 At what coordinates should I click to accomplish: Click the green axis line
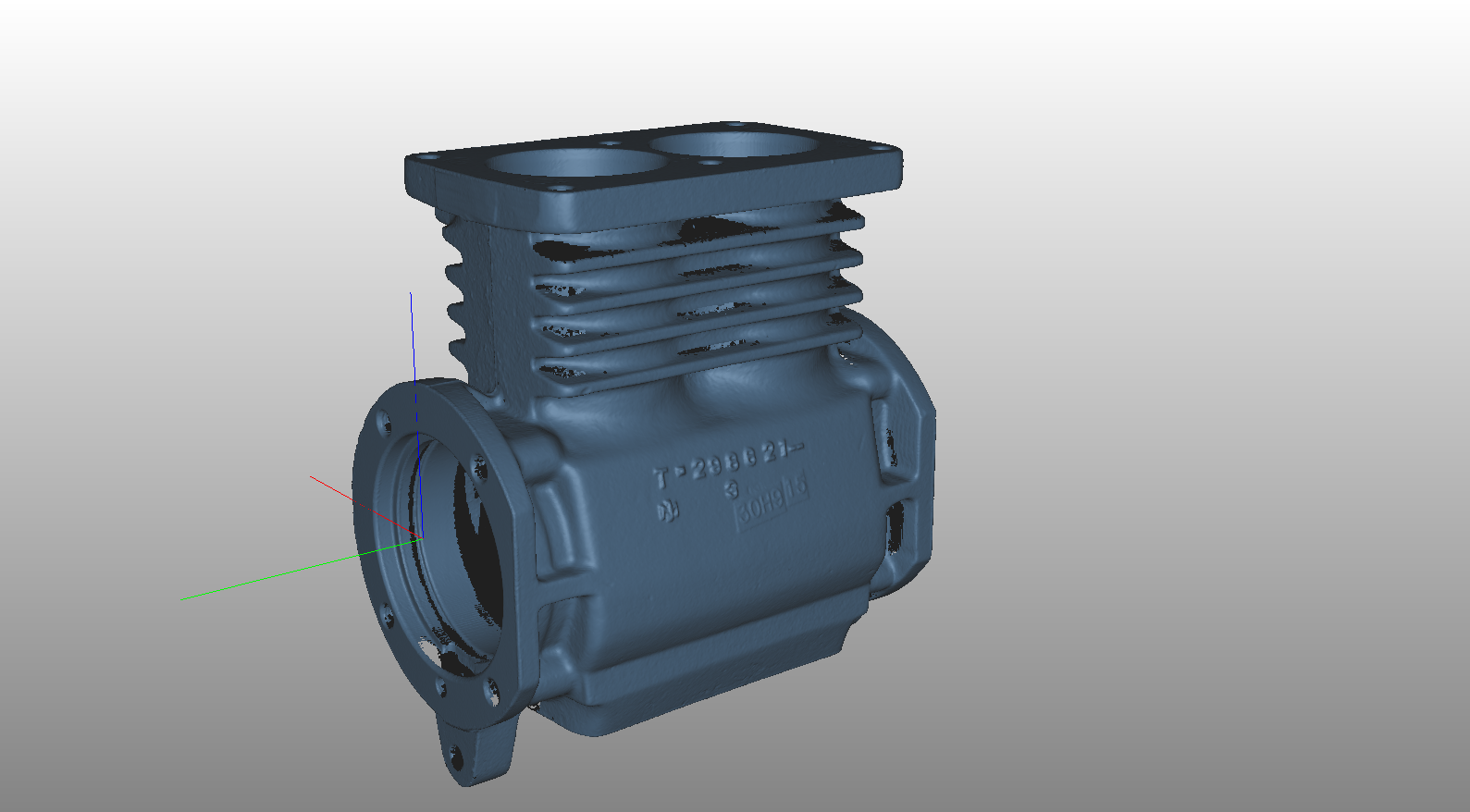coord(301,569)
